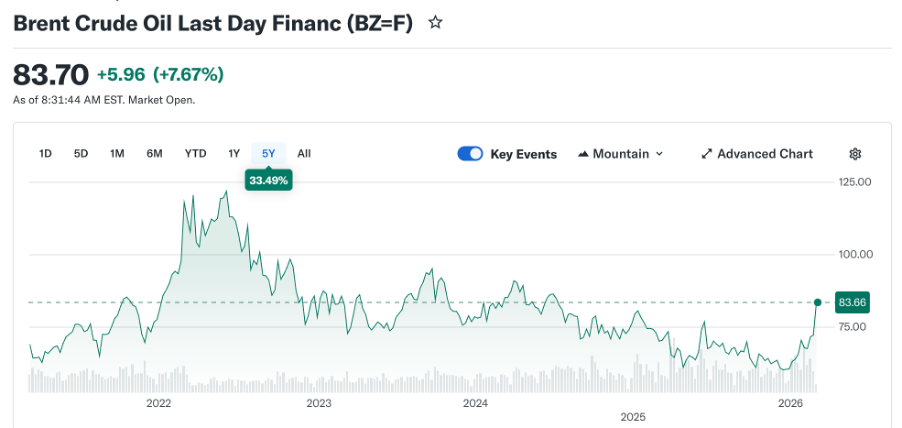Toggle the Key Events switch off
Image resolution: width=902 pixels, height=428 pixels.
[470, 154]
